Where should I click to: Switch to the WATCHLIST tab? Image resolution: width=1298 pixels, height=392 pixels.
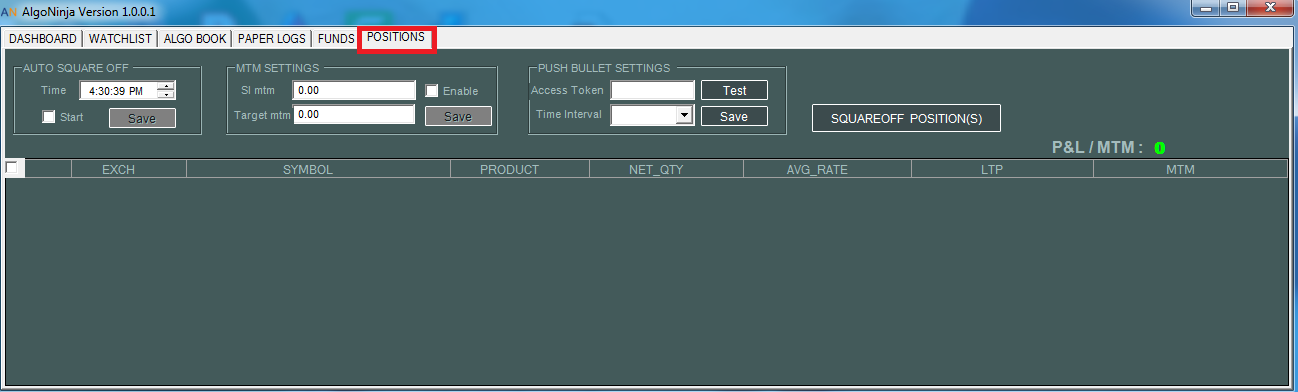coord(120,39)
